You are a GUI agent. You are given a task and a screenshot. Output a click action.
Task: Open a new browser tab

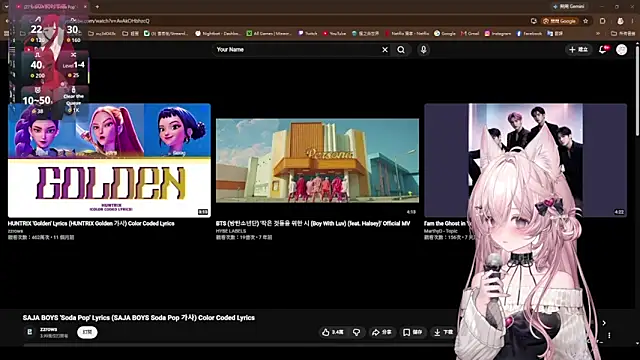pos(97,7)
